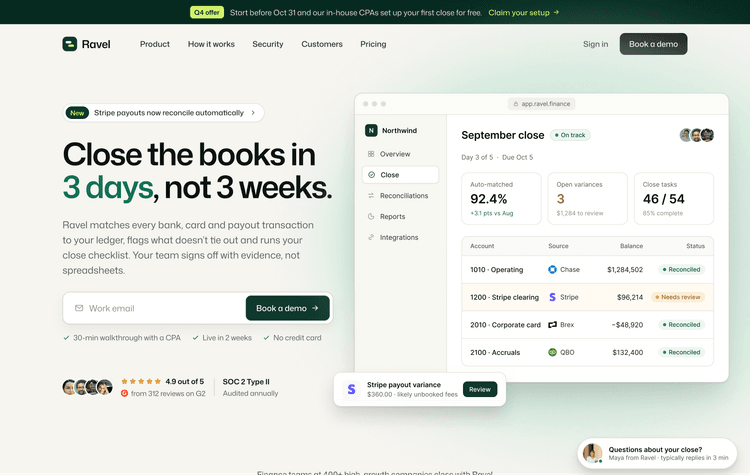Click Maya's avatar in chat widget
Viewport: 750px width, 475px height.
coord(593,453)
